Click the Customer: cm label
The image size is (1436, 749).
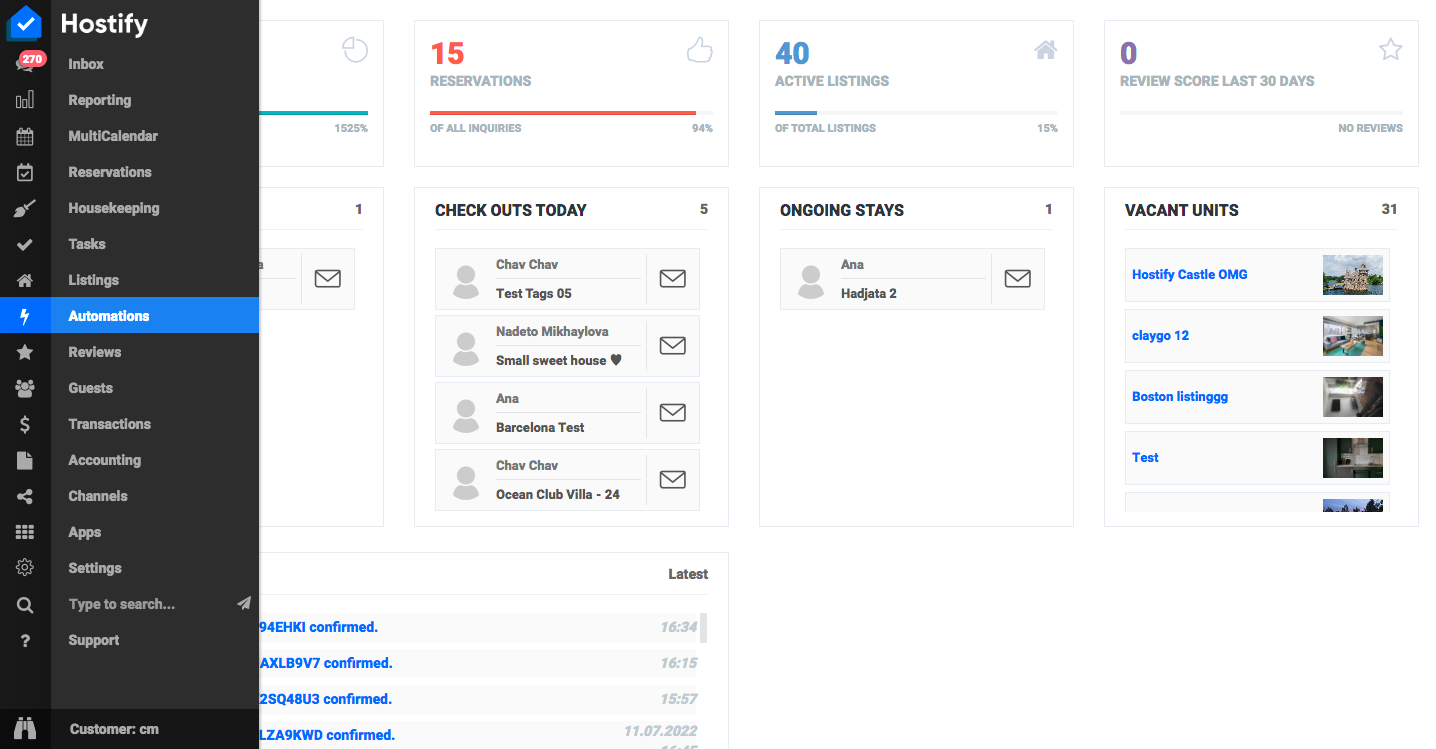point(114,729)
